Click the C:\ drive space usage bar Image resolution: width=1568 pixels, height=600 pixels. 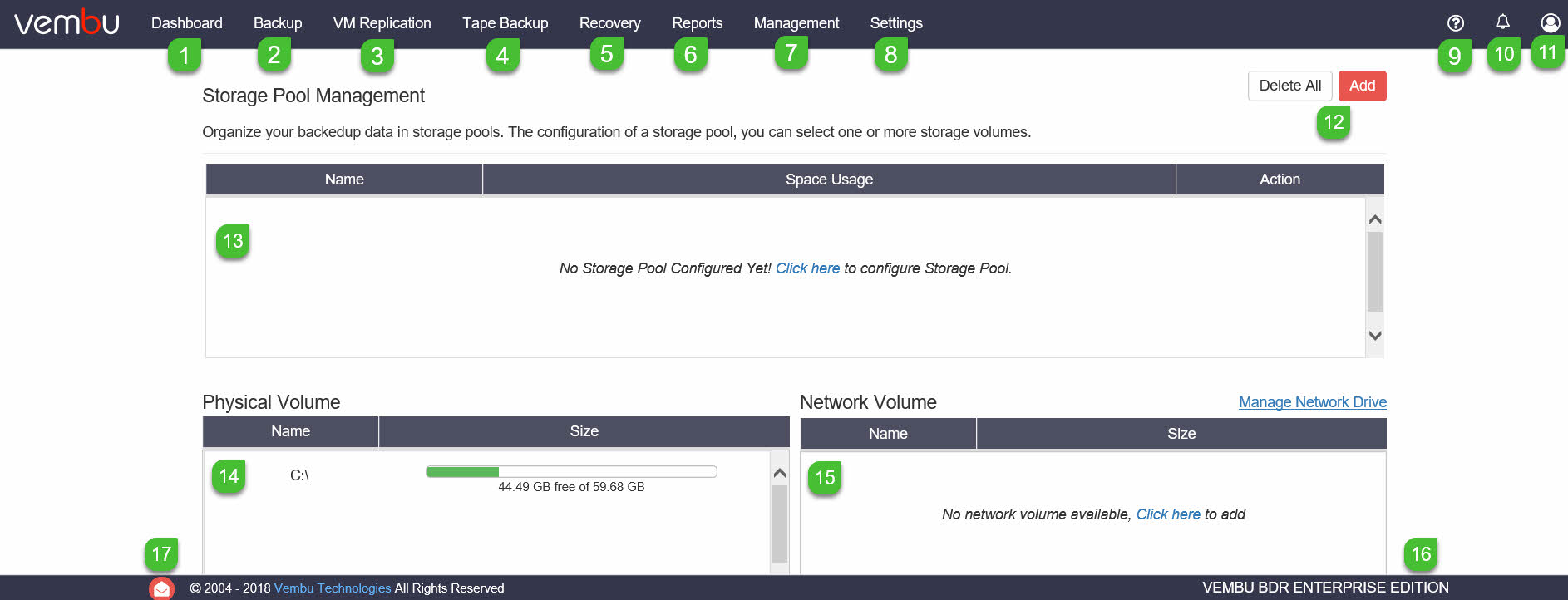click(x=571, y=472)
